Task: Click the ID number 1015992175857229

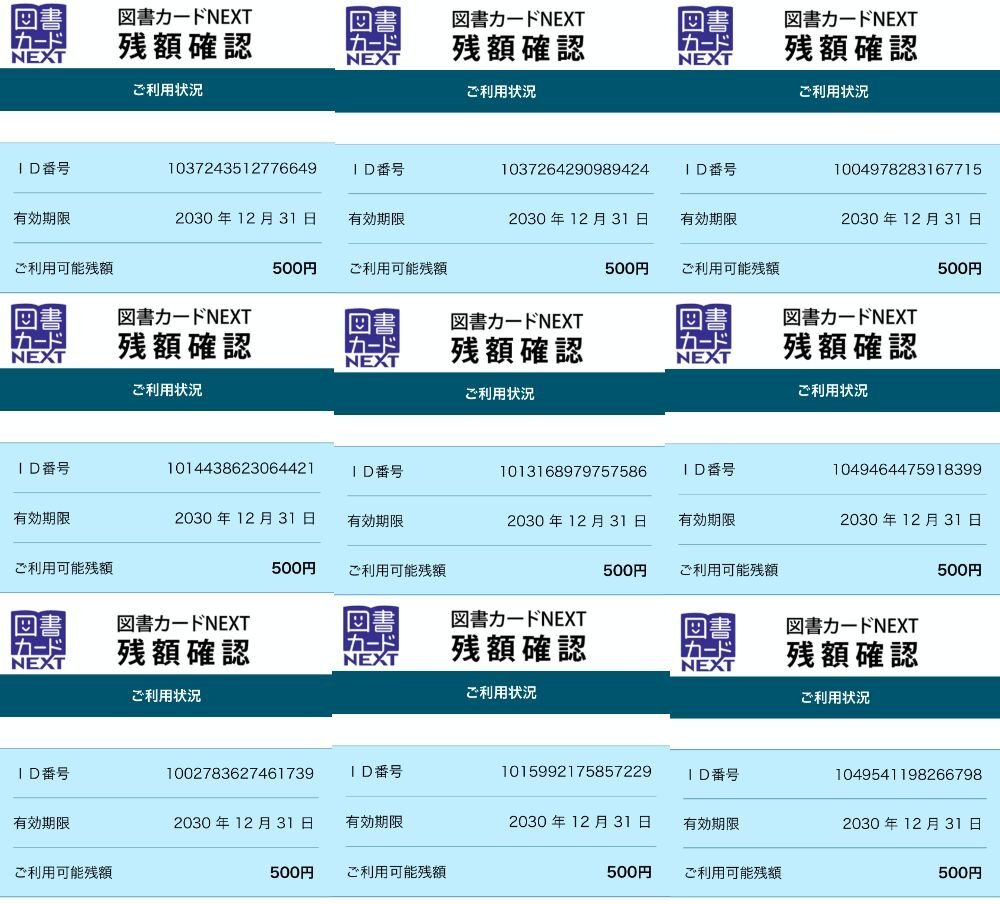Action: tap(577, 771)
